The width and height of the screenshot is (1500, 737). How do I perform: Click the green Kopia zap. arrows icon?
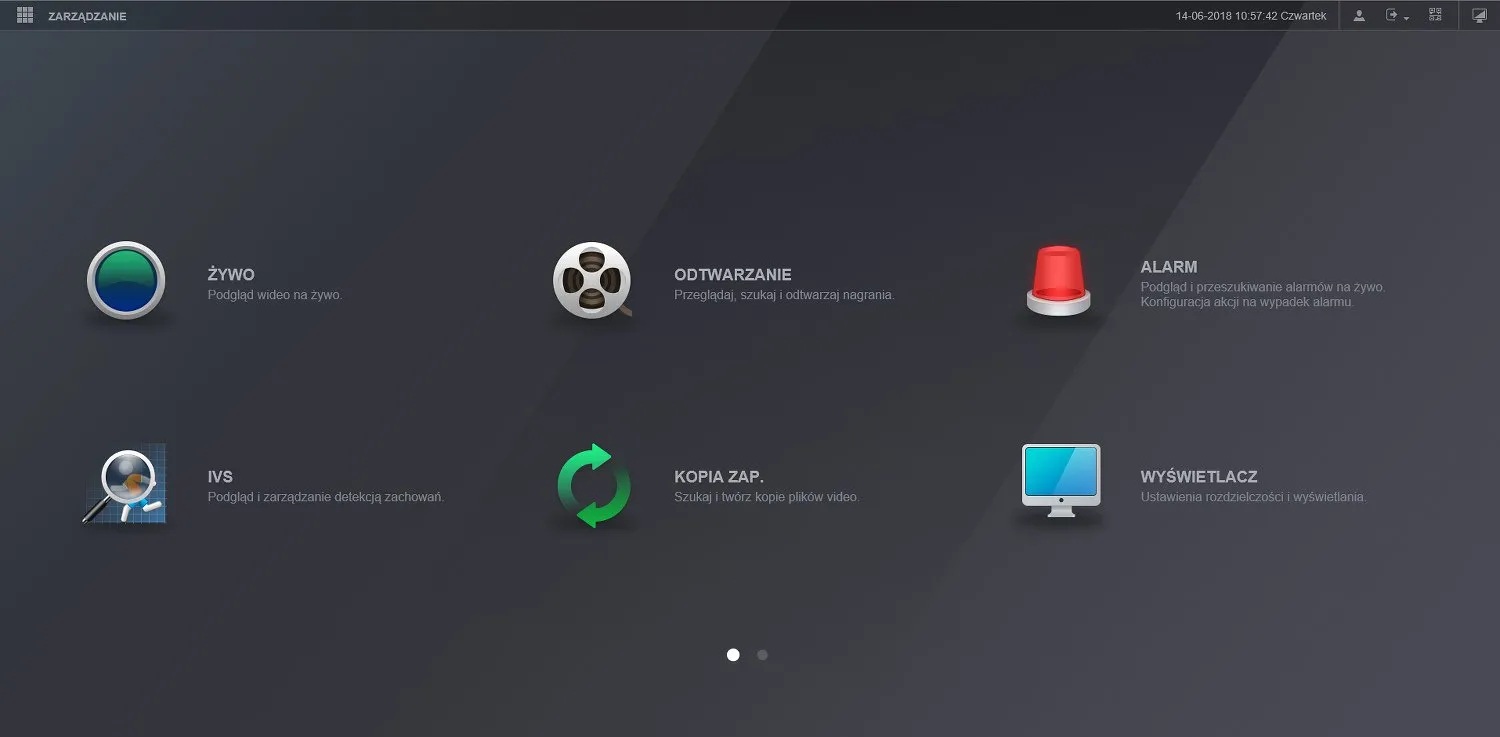tap(593, 485)
